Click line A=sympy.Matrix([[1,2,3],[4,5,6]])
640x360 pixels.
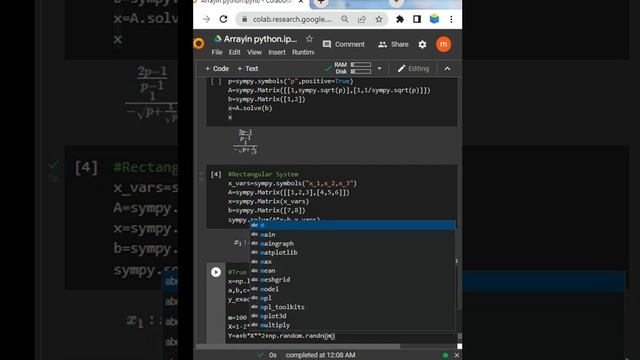point(289,192)
